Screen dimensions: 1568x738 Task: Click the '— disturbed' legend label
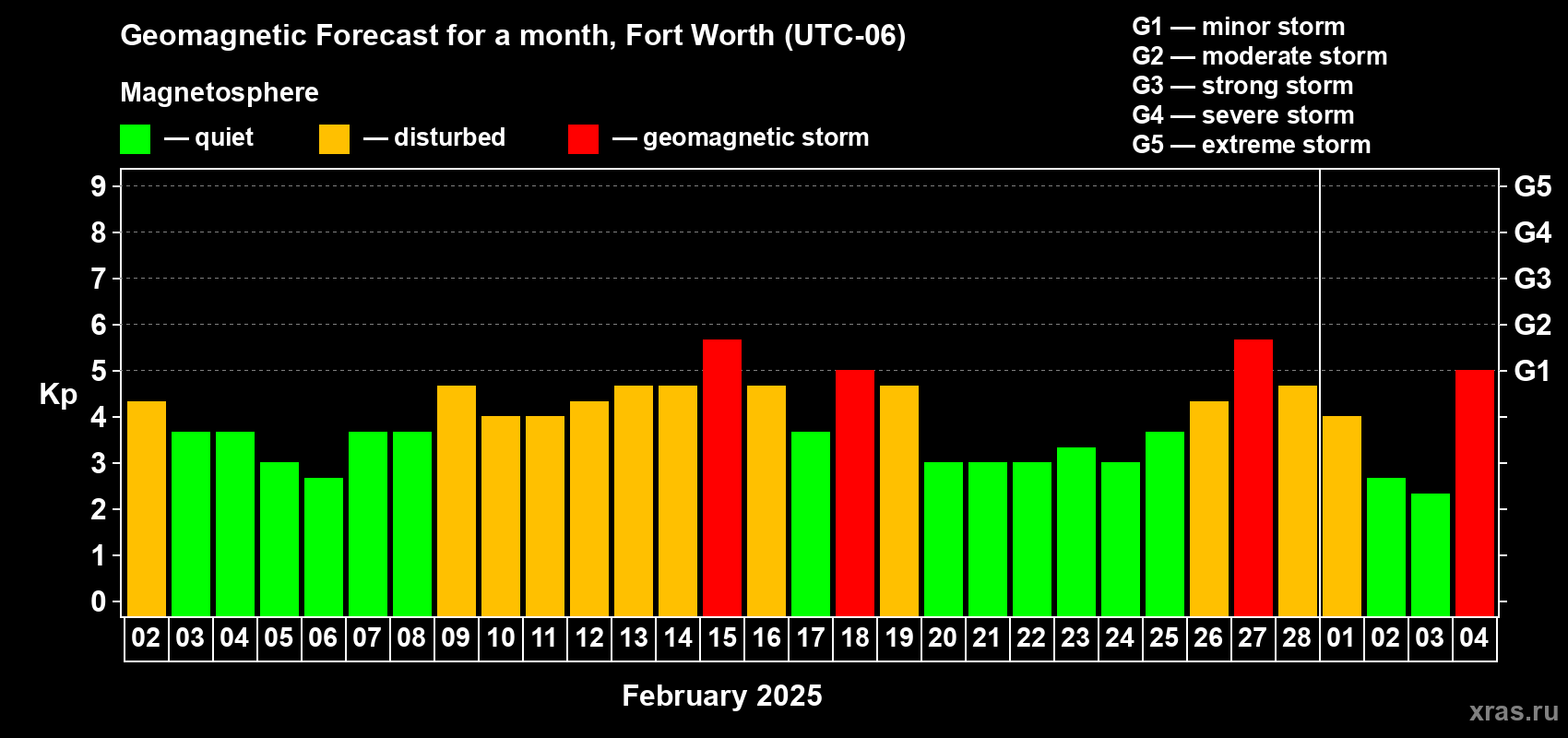click(434, 137)
